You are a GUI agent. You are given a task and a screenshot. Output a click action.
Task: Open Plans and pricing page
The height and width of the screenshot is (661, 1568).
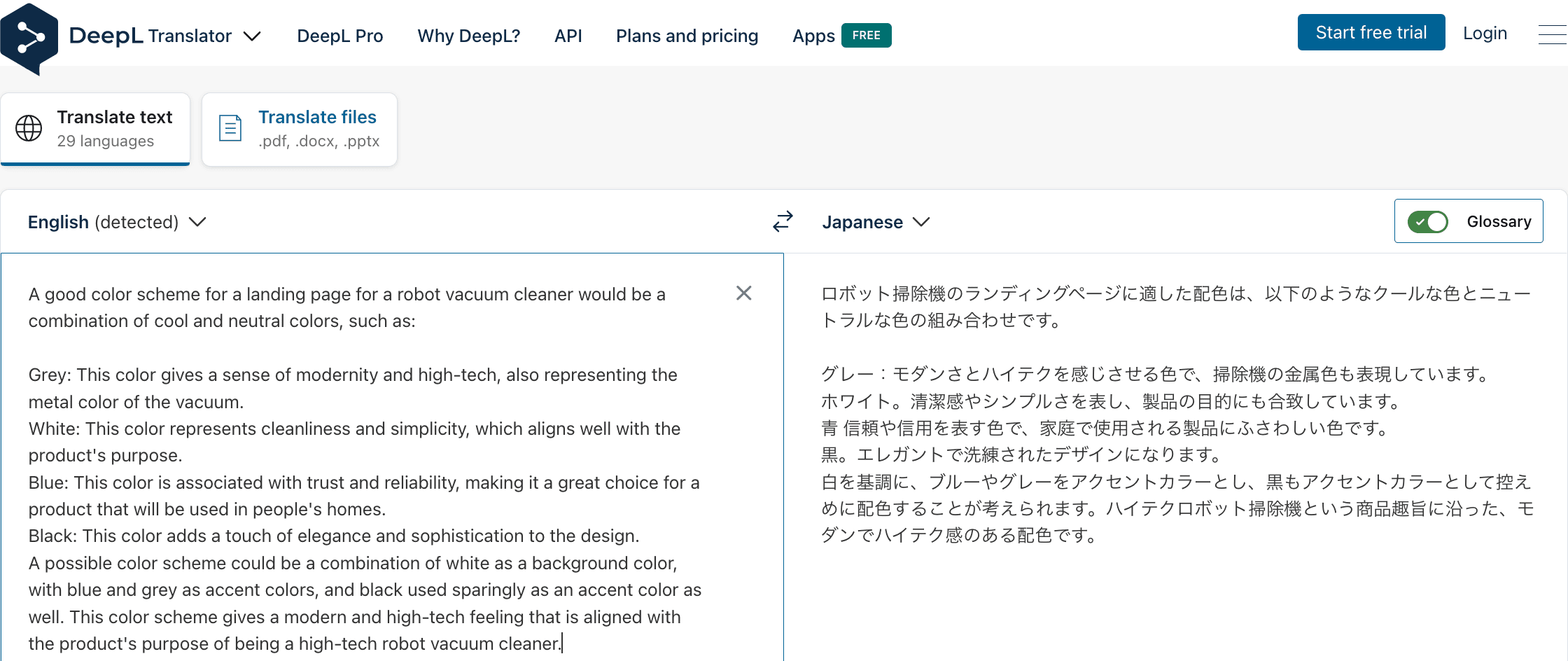(x=687, y=36)
